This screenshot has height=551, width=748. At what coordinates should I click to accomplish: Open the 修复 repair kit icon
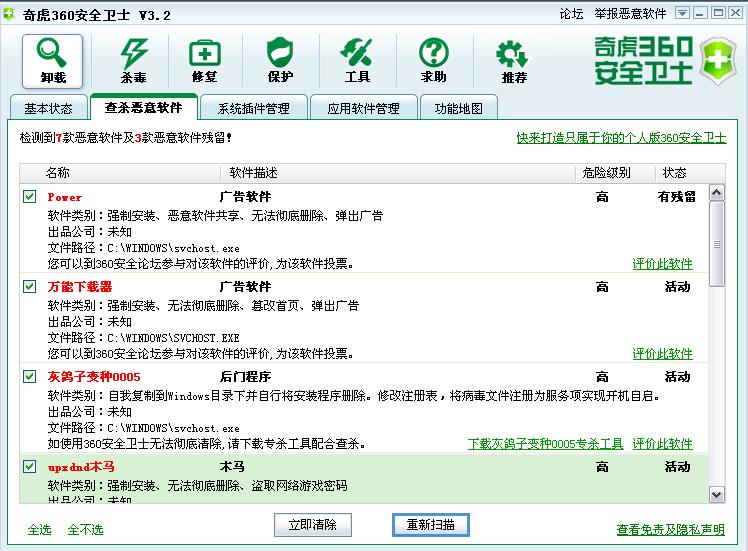coord(205,61)
